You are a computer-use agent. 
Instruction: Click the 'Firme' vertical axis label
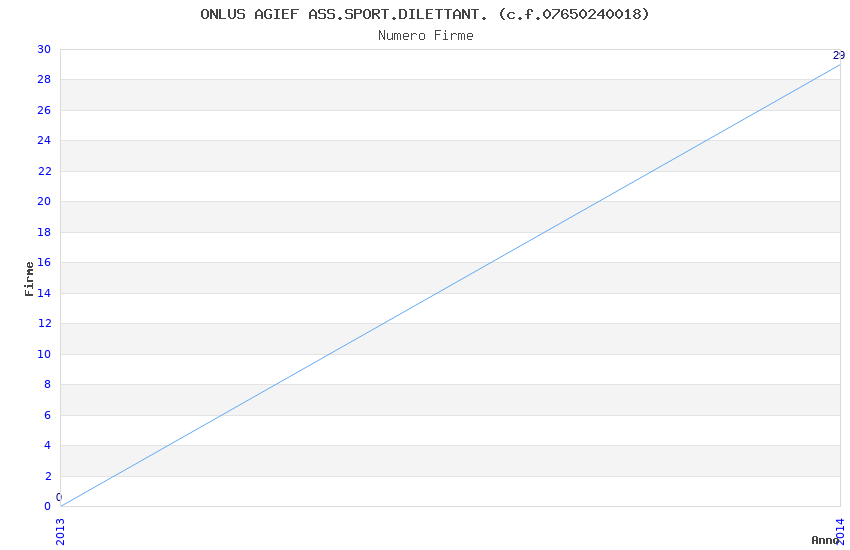pyautogui.click(x=29, y=279)
